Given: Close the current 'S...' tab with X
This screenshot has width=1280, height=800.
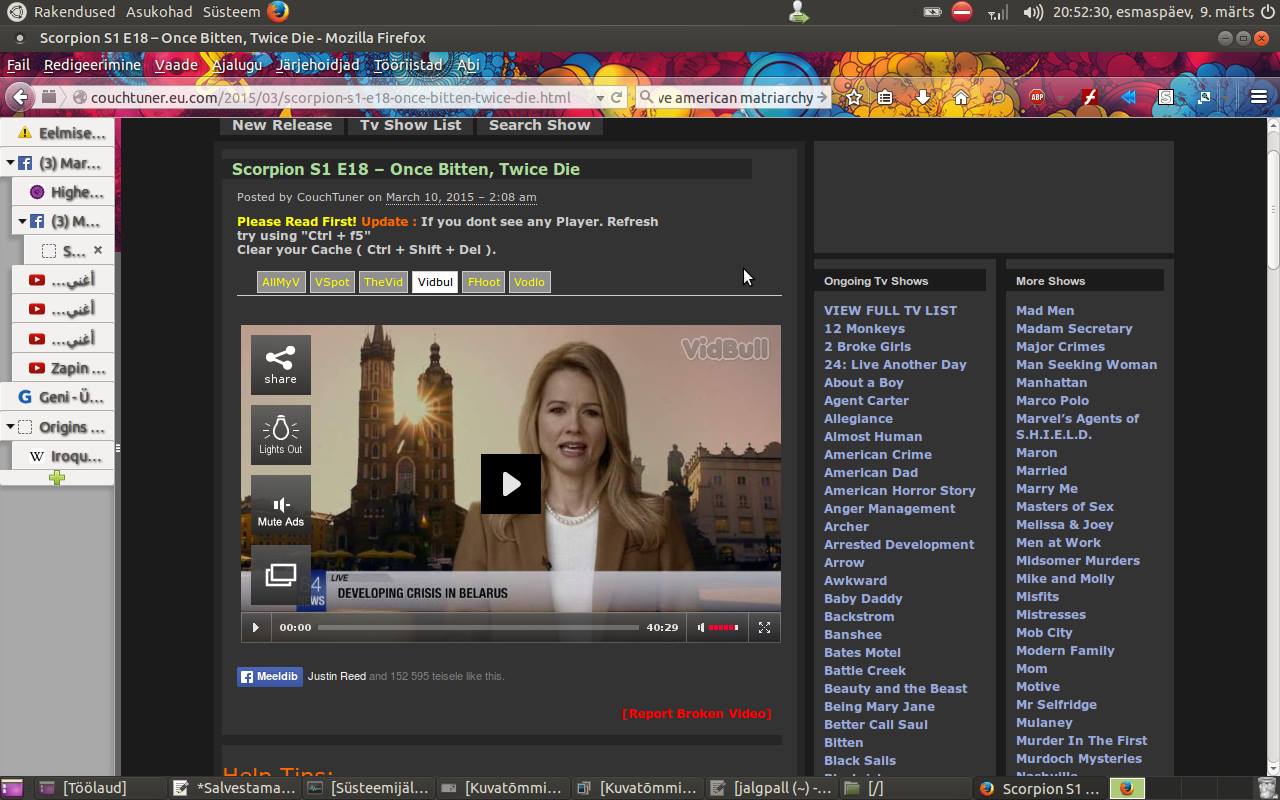Looking at the screenshot, I should 98,250.
